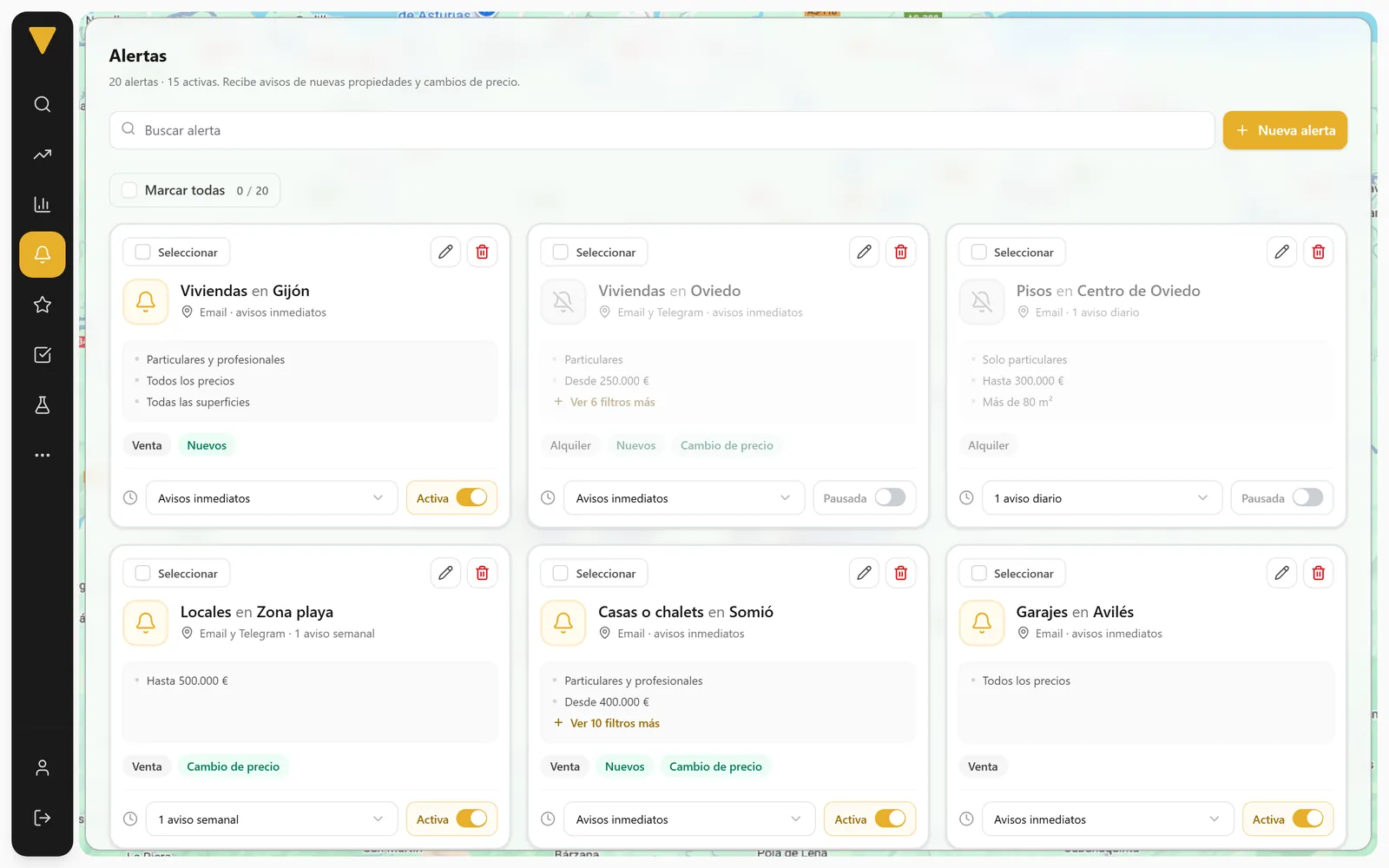Viewport: 1389px width, 868px height.
Task: Open the favorites star sidebar icon
Action: [x=42, y=305]
